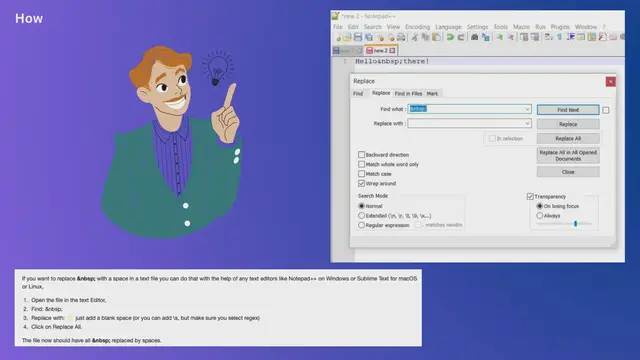Toggle Synchronize Vertical Scrolling icon
This screenshot has width=640, height=360.
[x=524, y=38]
